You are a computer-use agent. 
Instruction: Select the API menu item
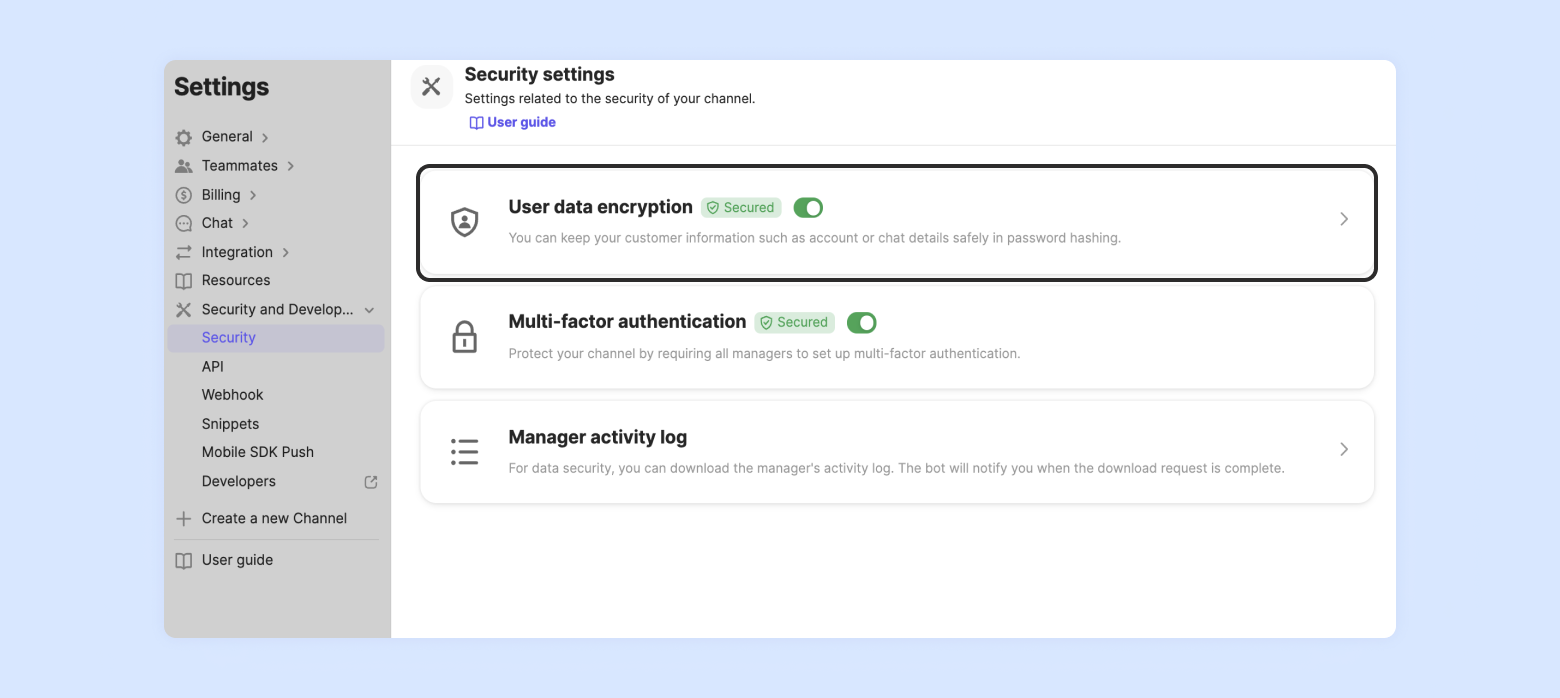pos(213,367)
